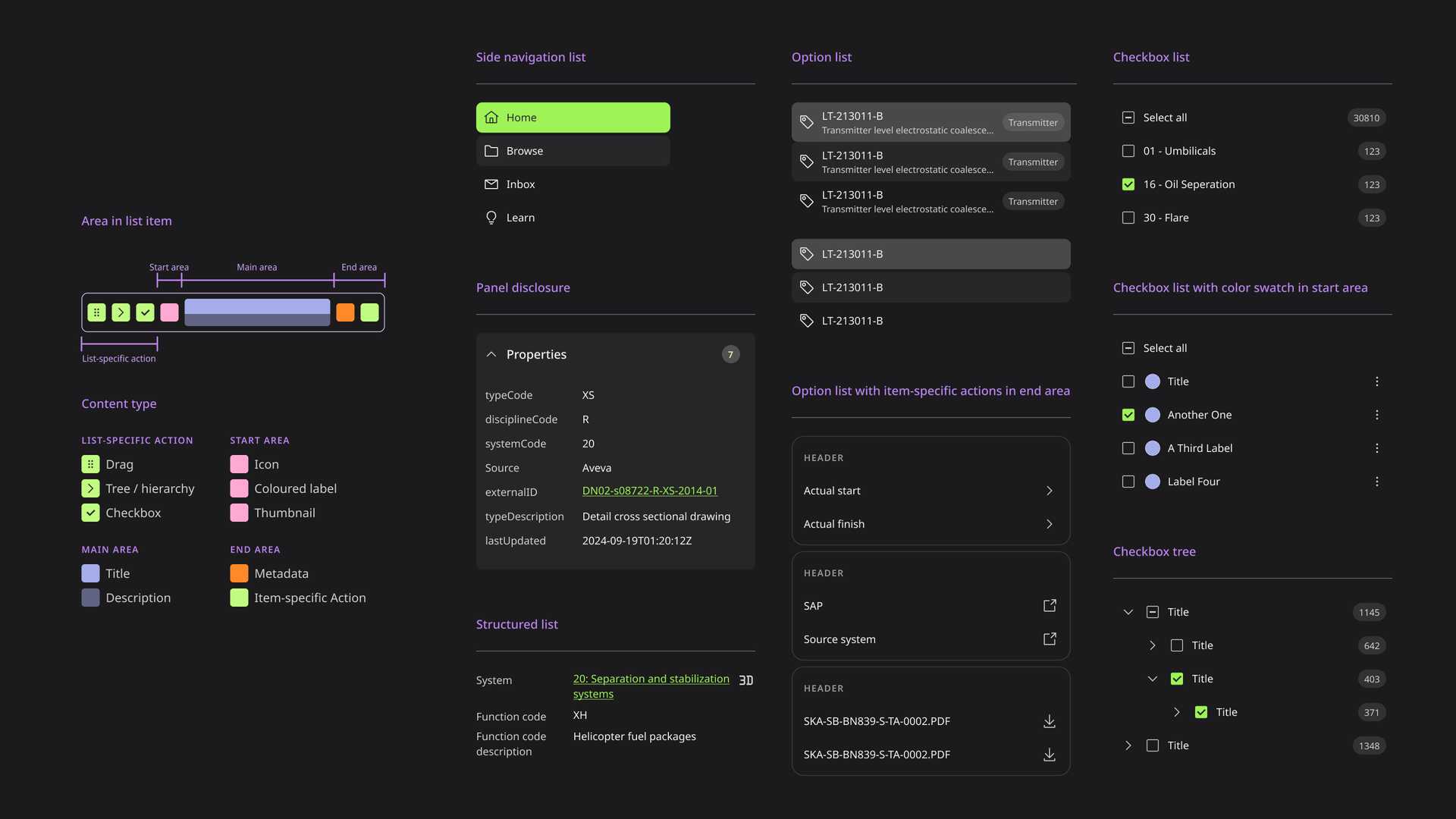Open the DN02-s08722-R-XS-2014-01 externalID link
Viewport: 1456px width, 819px height.
click(x=650, y=491)
